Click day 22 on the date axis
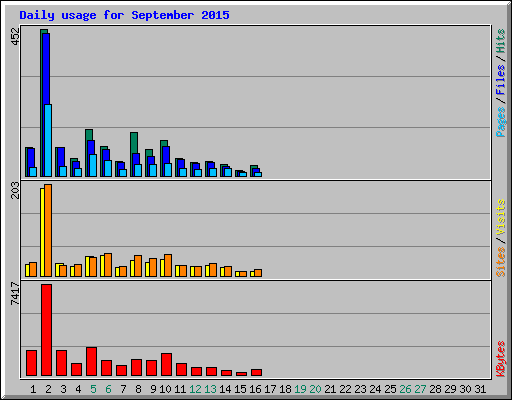Image resolution: width=512 pixels, height=400 pixels. click(x=345, y=389)
